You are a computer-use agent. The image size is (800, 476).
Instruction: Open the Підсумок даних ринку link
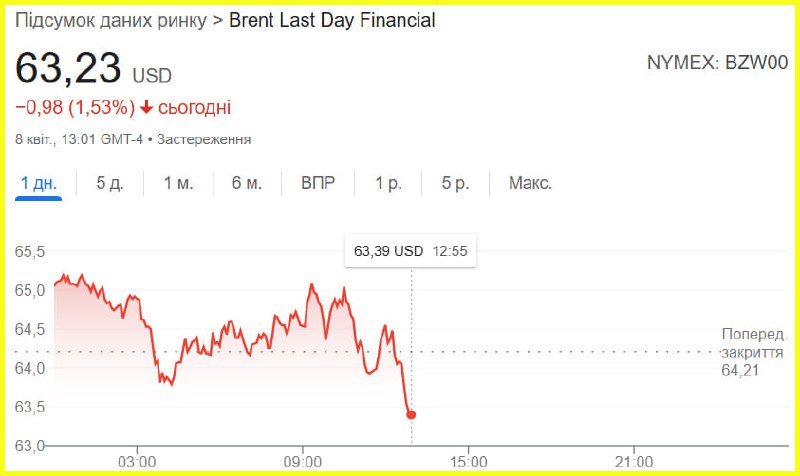coord(110,20)
